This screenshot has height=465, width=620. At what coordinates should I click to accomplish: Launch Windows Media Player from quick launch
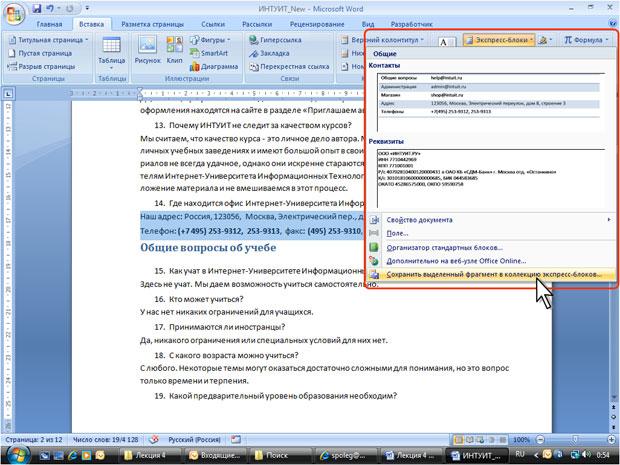point(86,455)
